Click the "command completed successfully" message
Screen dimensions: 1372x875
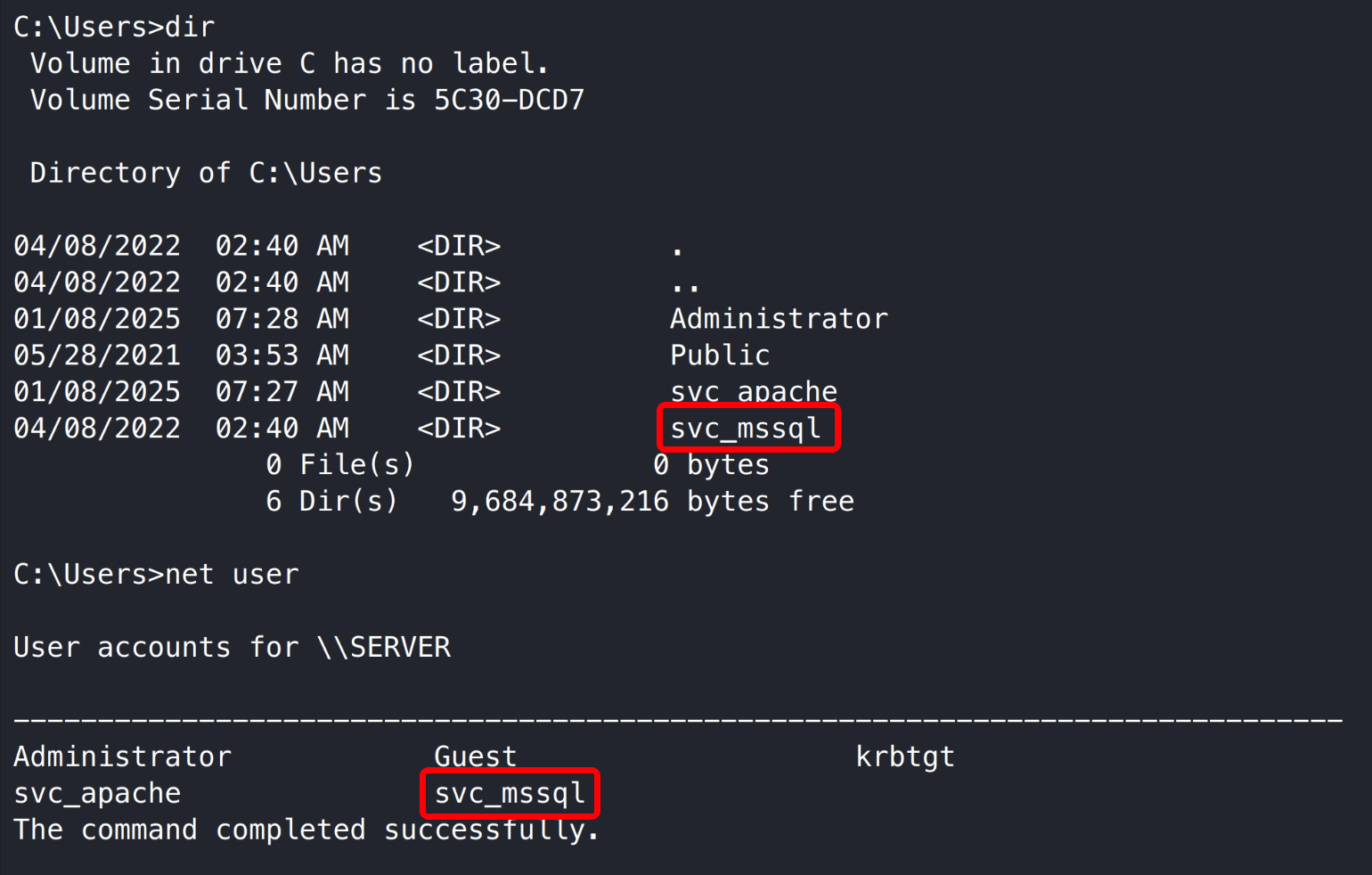[306, 830]
